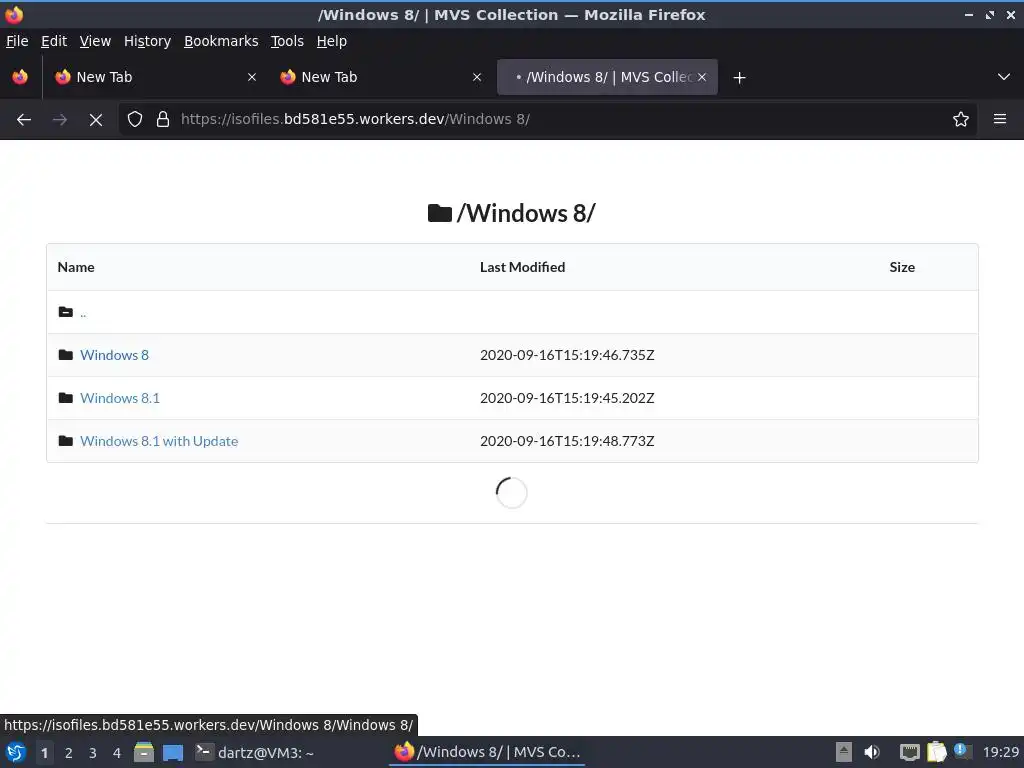Open the taskbar start menu icon
This screenshot has width=1024, height=768.
(16, 752)
